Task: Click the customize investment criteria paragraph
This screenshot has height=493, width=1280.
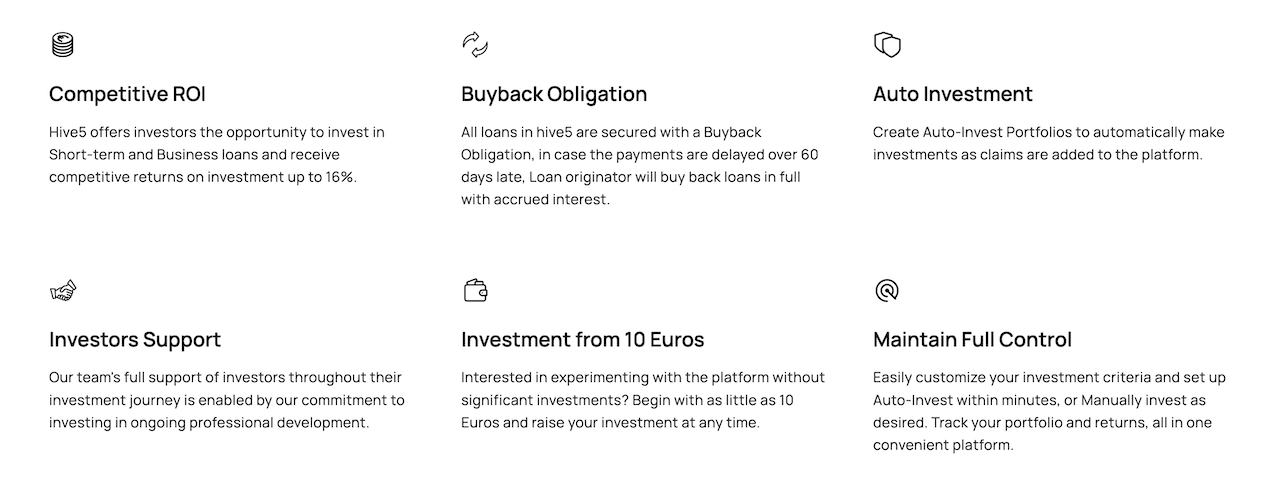Action: (x=1049, y=411)
